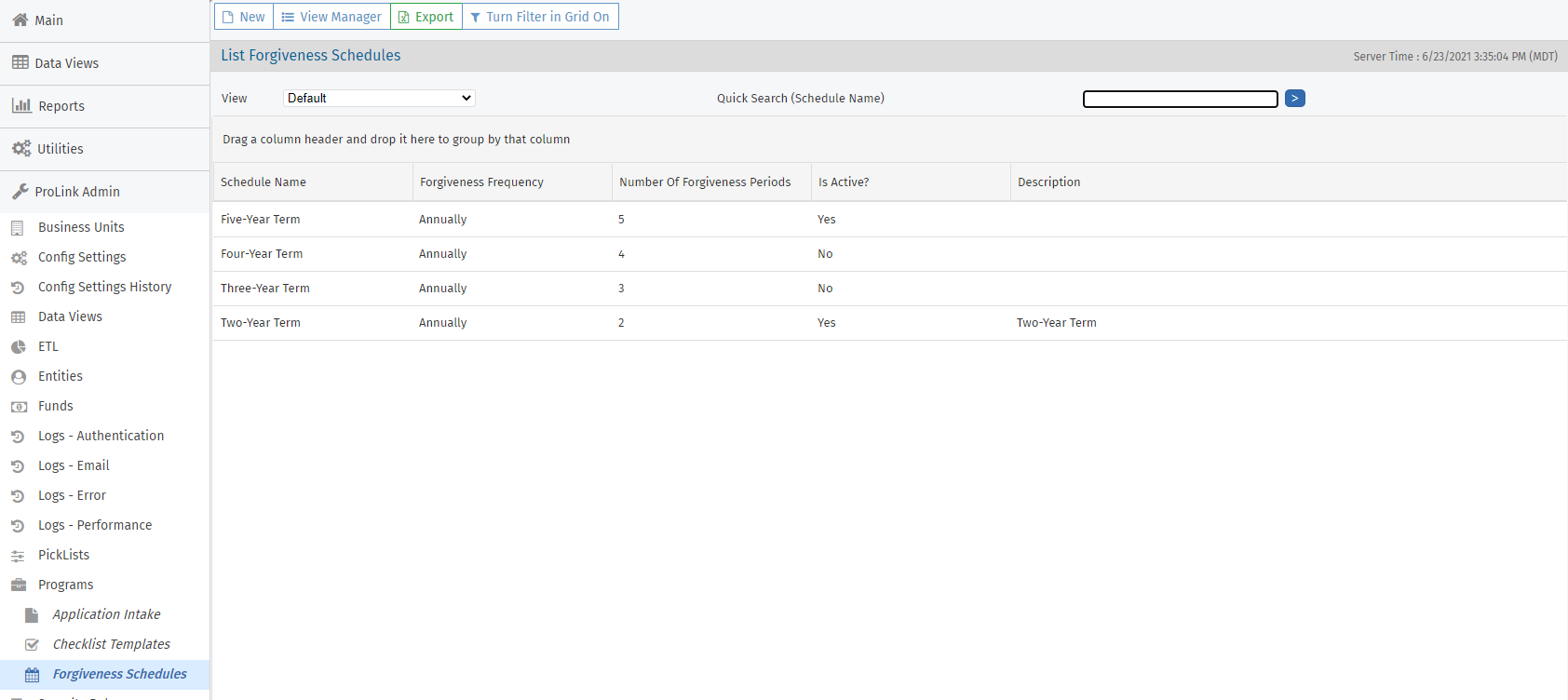Turn Filter in Grid On

540,17
